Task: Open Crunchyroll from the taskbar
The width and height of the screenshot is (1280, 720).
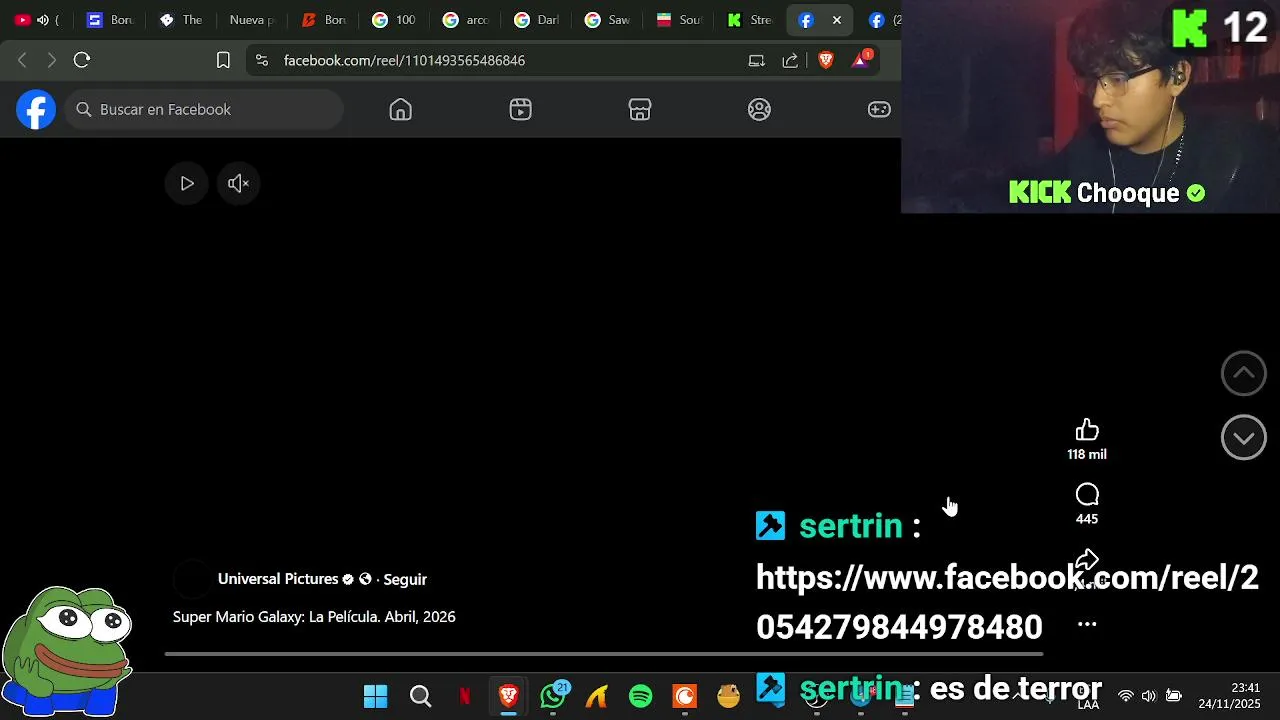Action: [x=685, y=696]
